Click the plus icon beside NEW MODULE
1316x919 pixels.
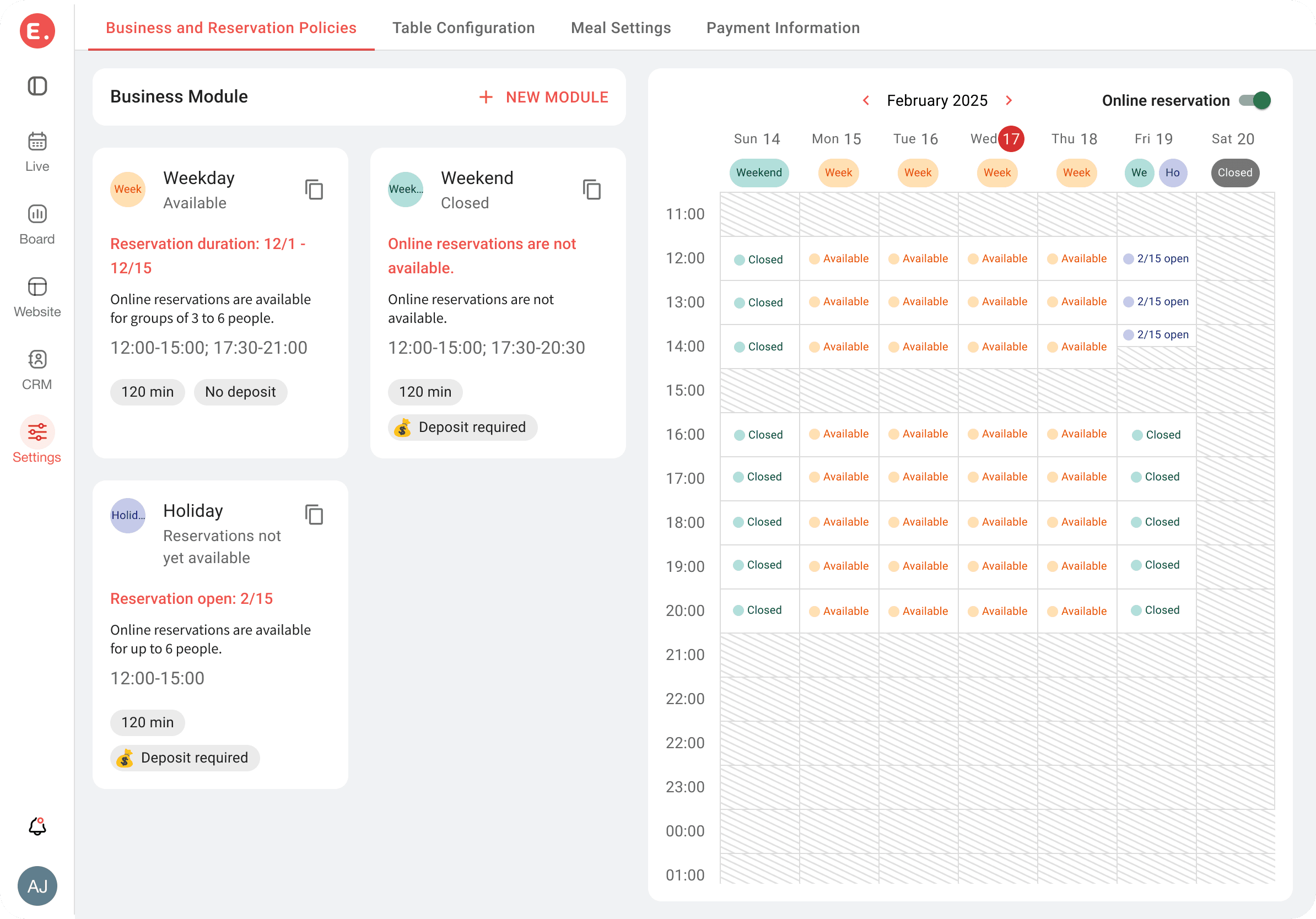[486, 97]
